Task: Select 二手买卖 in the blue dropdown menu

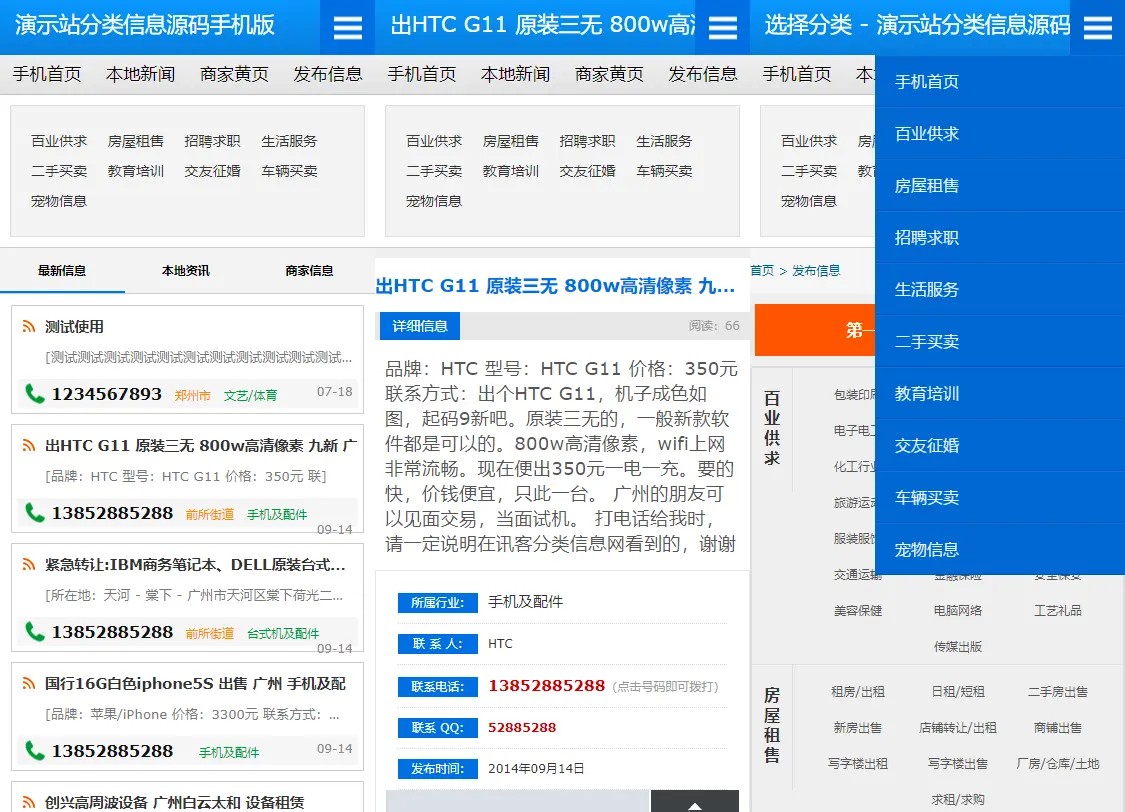Action: tap(999, 341)
